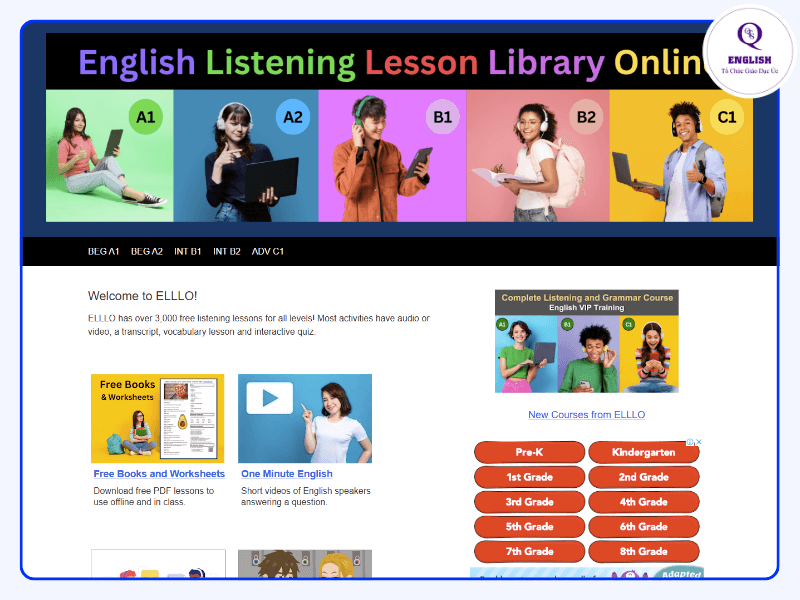This screenshot has height=600, width=800.
Task: Select INT B2 in the navigation bar
Action: tap(227, 252)
